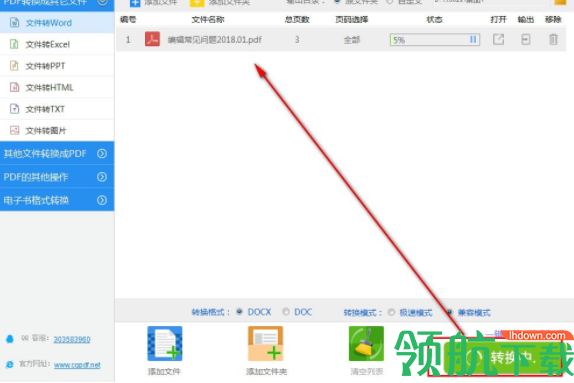Click the orange browse folder icon top right

coord(560,2)
